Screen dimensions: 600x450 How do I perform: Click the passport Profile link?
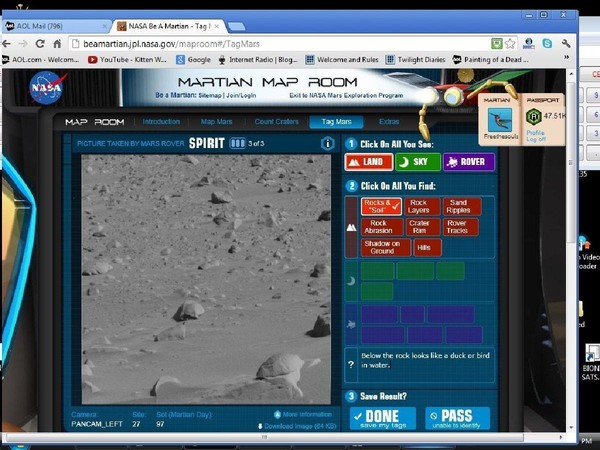[x=535, y=132]
